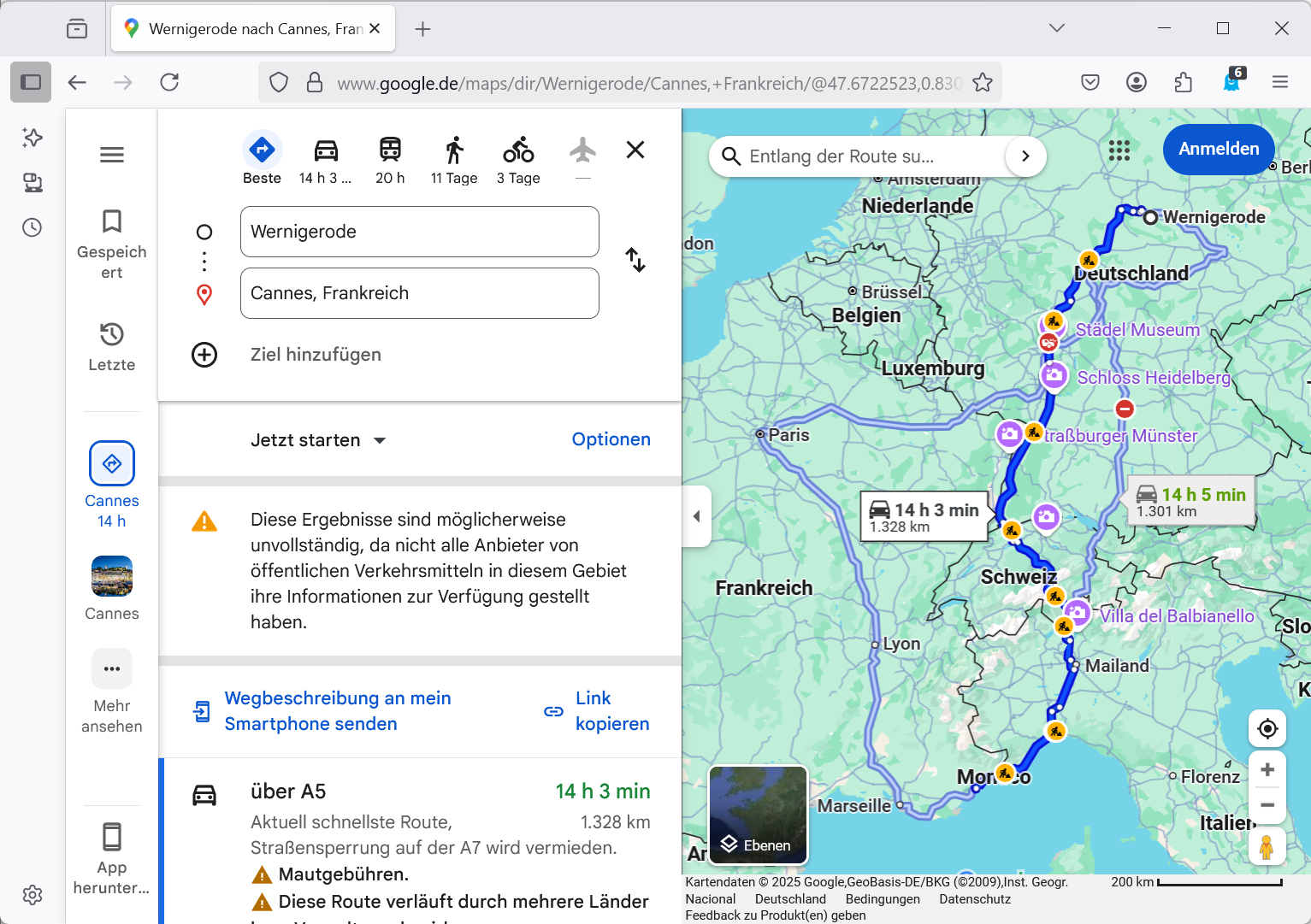This screenshot has height=924, width=1311.
Task: Collapse the side panel arrow
Action: pyautogui.click(x=697, y=516)
